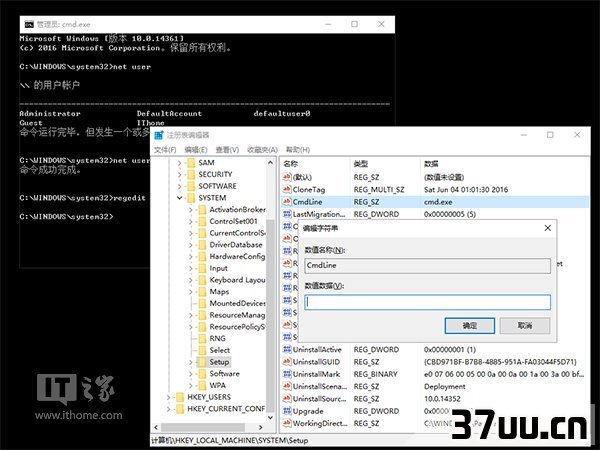Open the 文件(F) menu
The height and width of the screenshot is (450, 600).
165,150
